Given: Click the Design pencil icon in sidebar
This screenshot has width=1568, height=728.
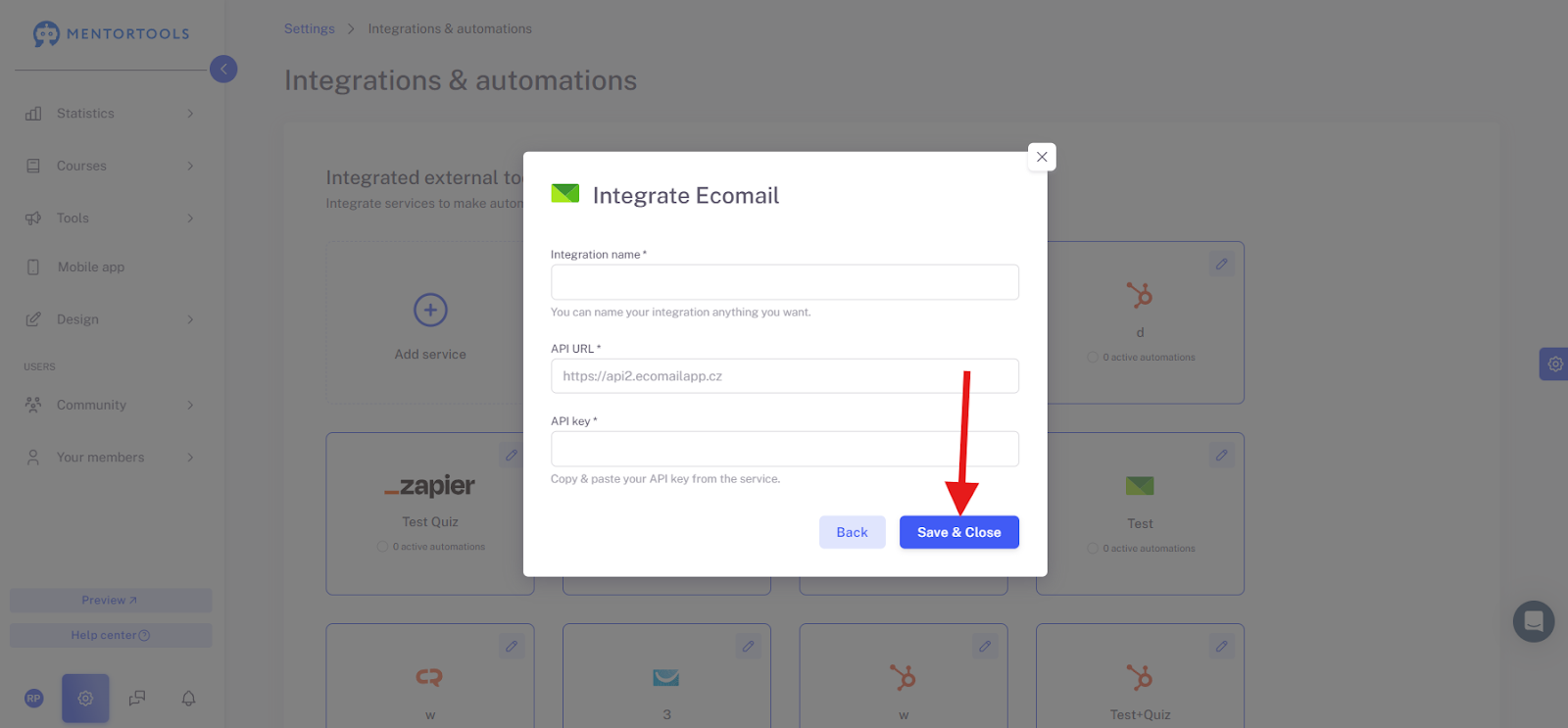Looking at the screenshot, I should [x=33, y=319].
